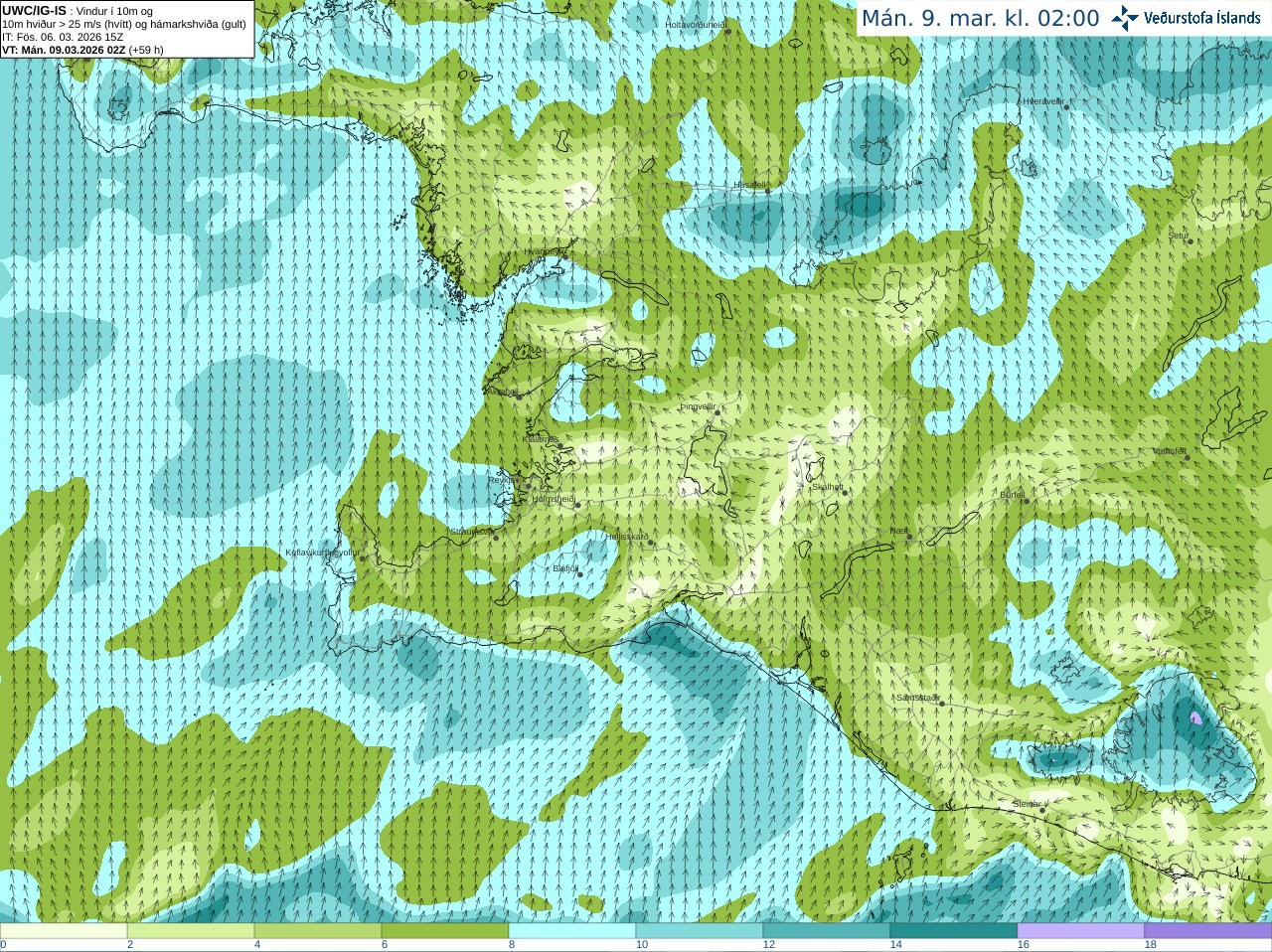Click the Setur station label
The height and width of the screenshot is (952, 1272).
click(x=1179, y=236)
